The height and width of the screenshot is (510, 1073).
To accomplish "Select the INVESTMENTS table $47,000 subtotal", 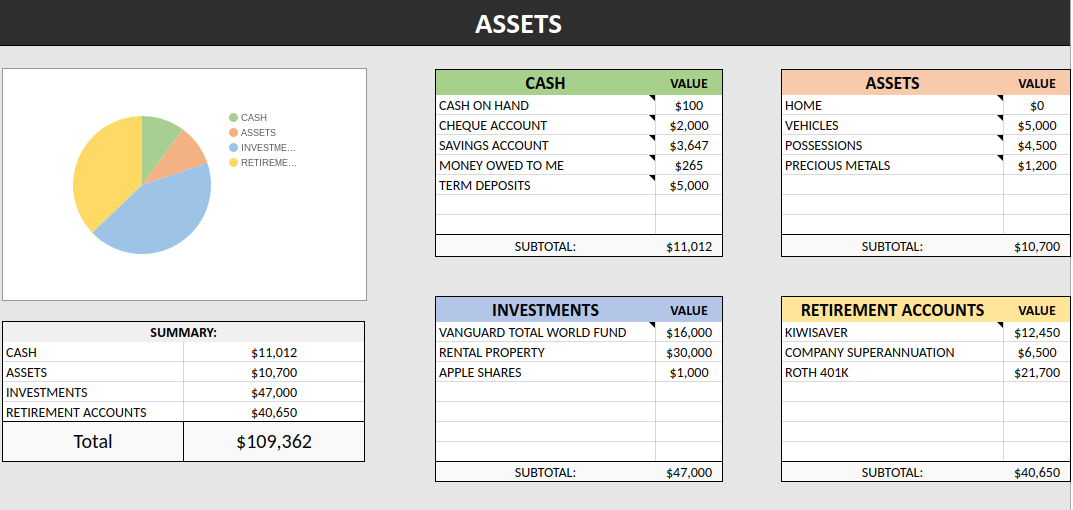I will tap(689, 472).
